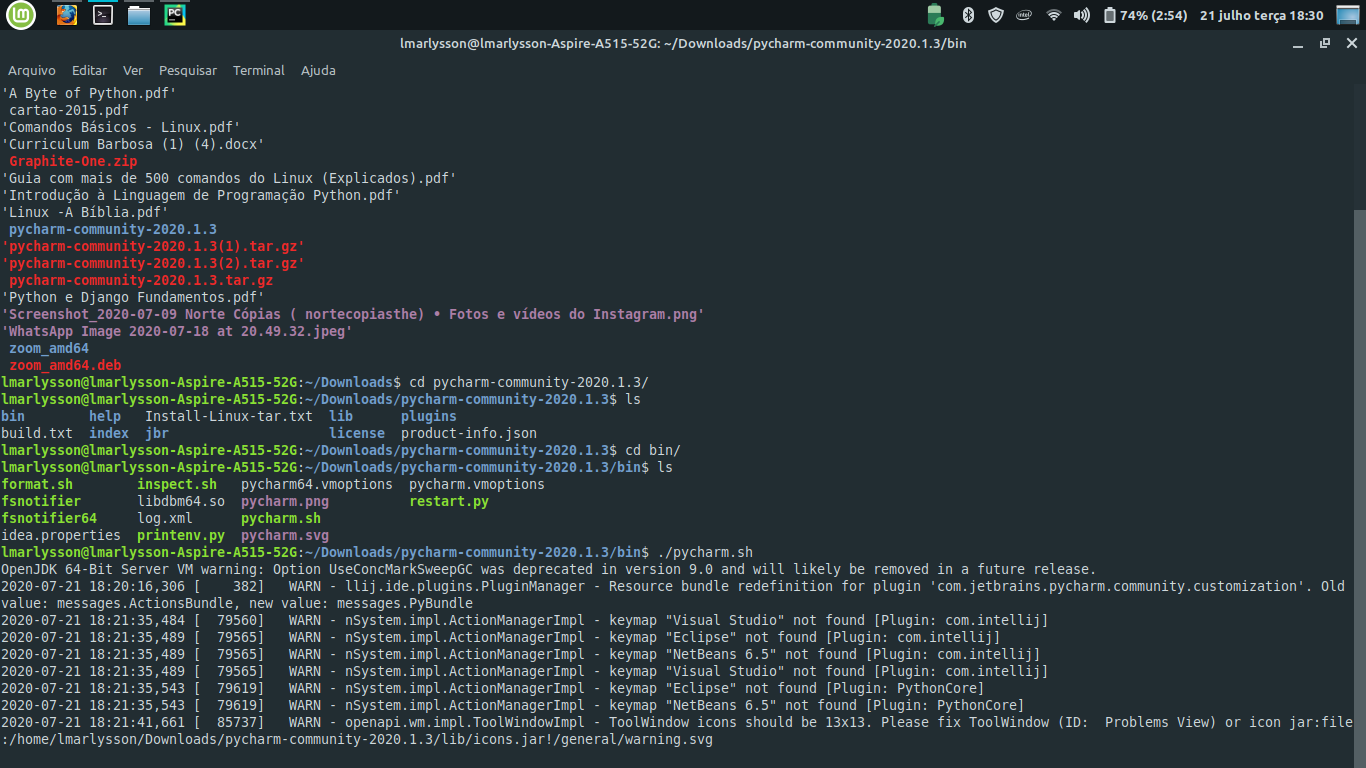
Task: Restore the terminal window size
Action: 1325,43
